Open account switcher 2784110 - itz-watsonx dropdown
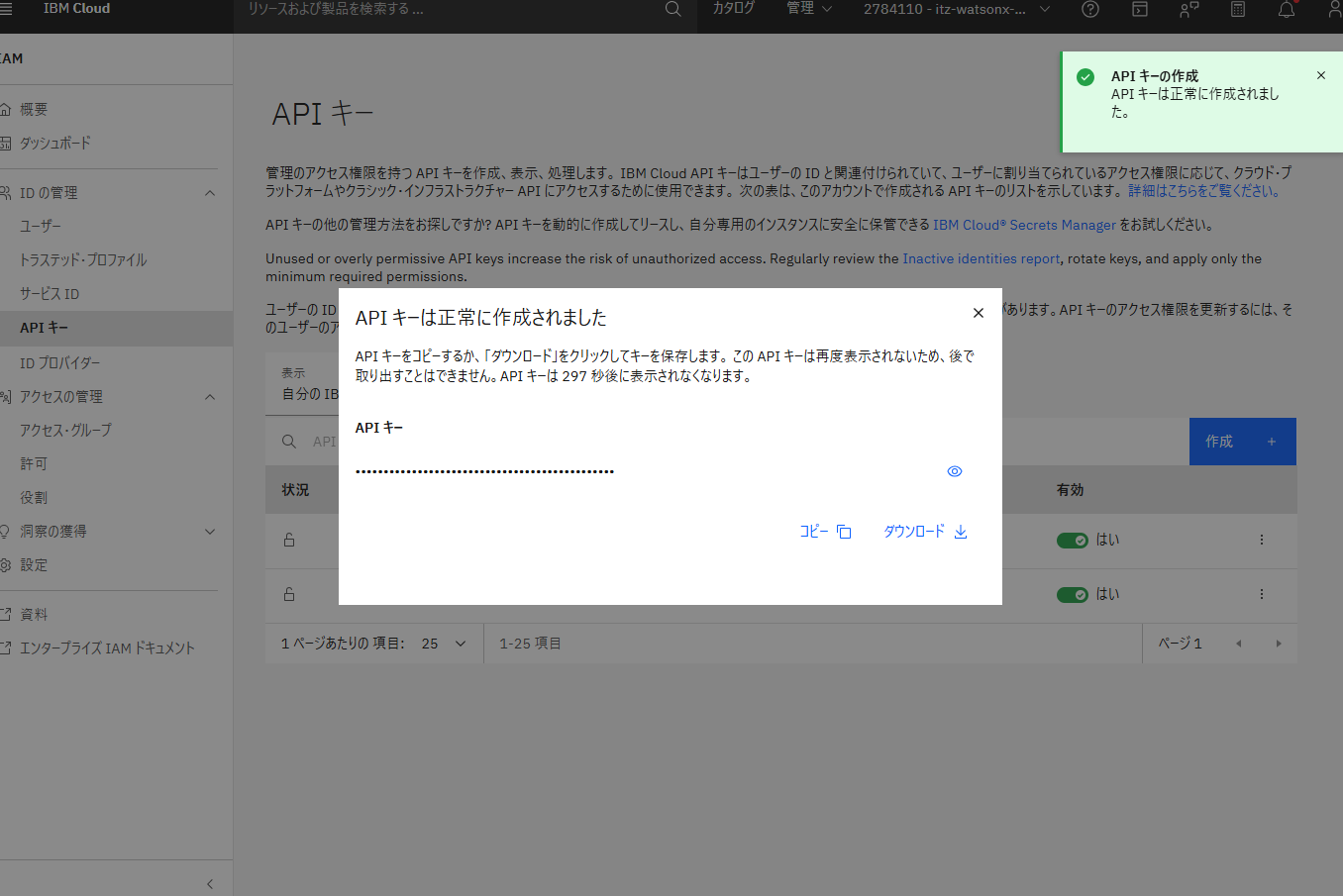The width and height of the screenshot is (1343, 896). (x=957, y=9)
